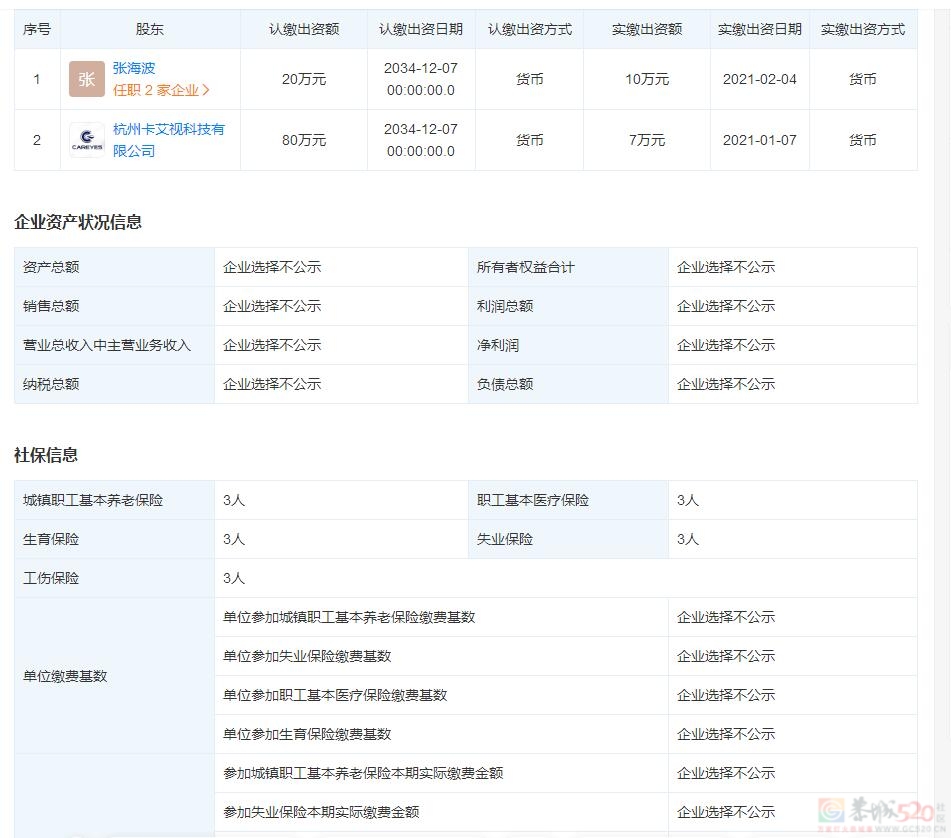The image size is (951, 838).
Task: Click the 净利润 row label
Action: [x=498, y=345]
